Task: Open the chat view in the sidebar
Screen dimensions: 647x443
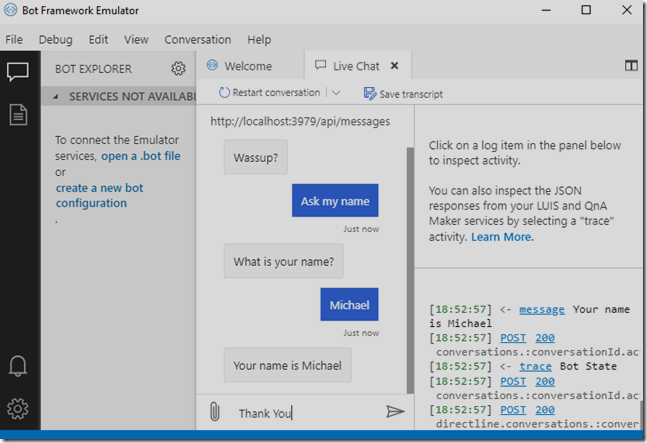Action: tap(18, 72)
